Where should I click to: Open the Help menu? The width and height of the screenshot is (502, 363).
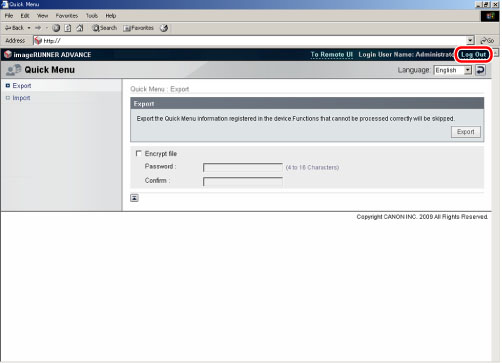pos(111,16)
